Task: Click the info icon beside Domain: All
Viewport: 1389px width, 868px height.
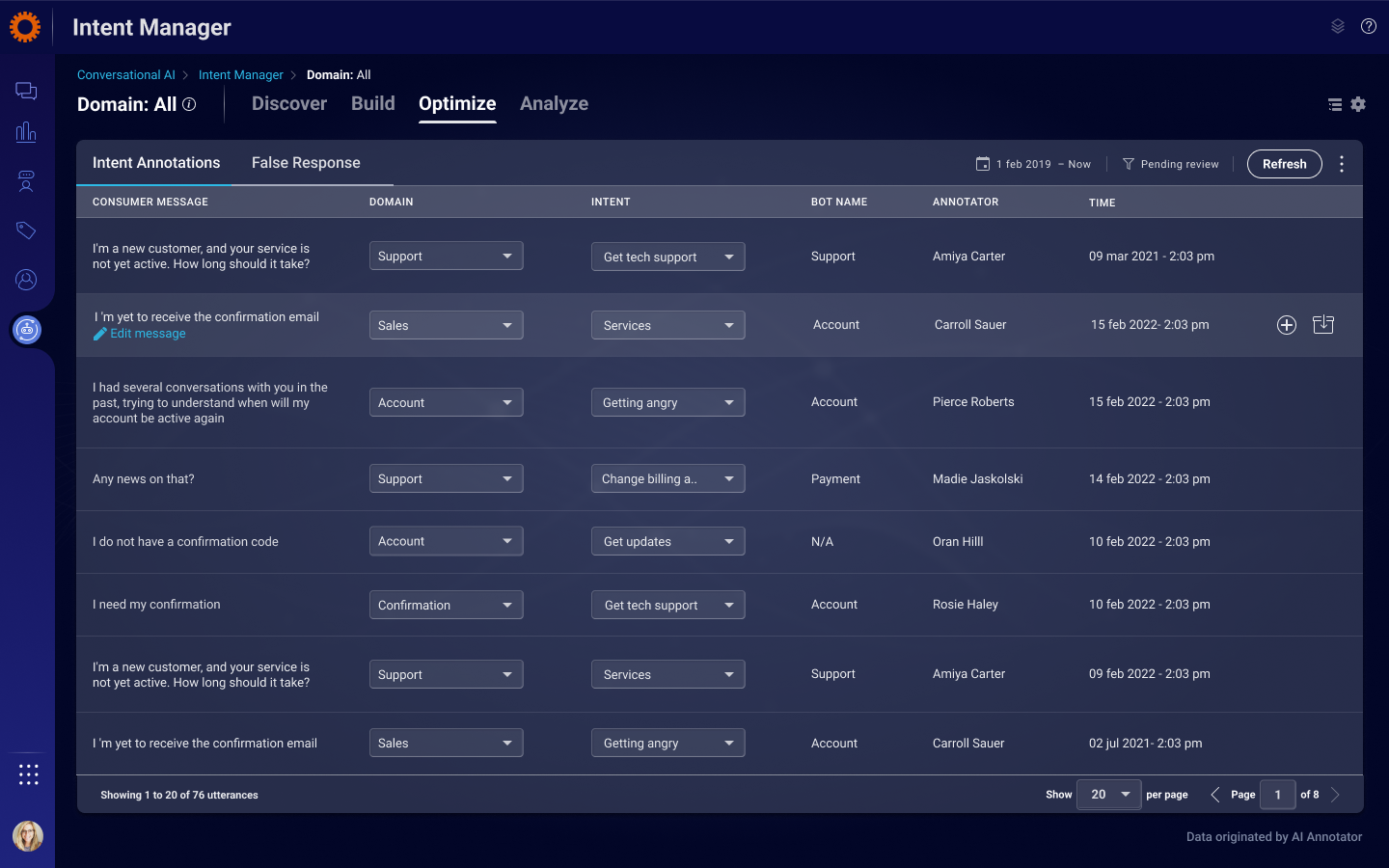Action: [x=189, y=104]
